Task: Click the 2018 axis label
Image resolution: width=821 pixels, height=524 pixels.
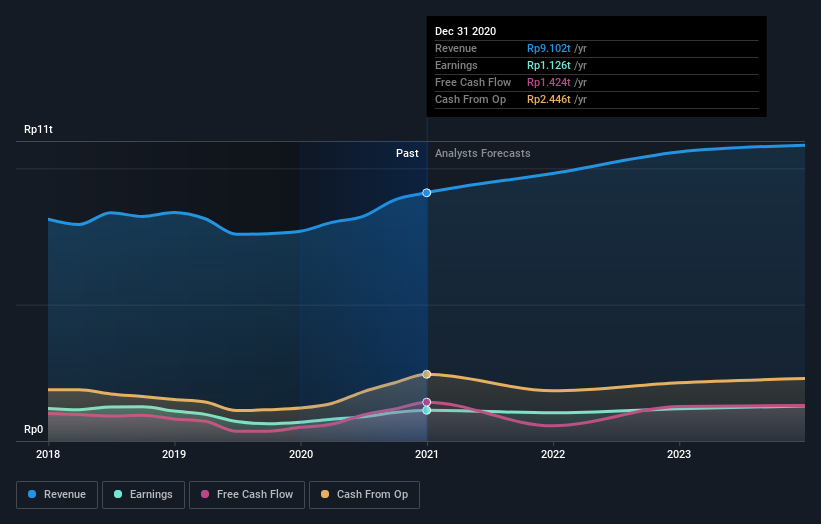Action: 48,454
